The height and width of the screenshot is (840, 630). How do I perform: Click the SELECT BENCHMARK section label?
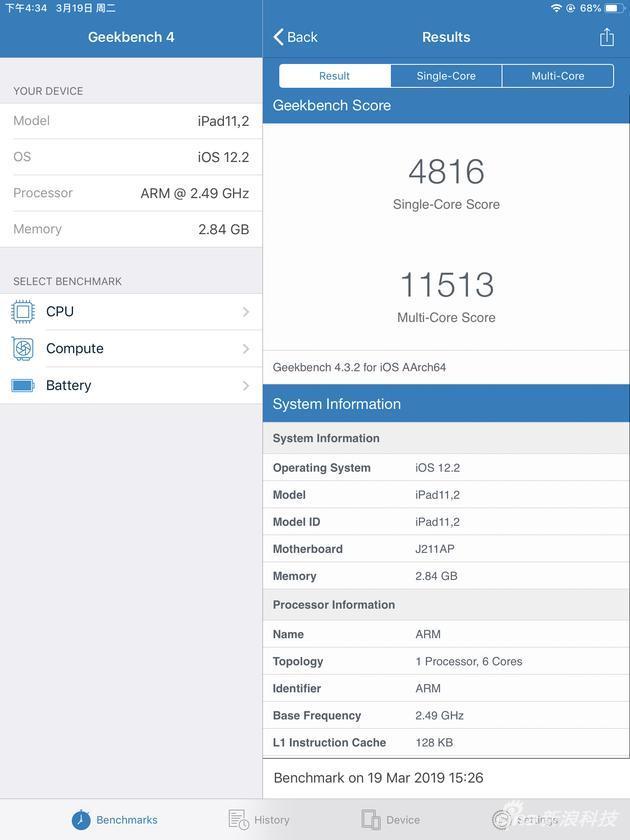(68, 282)
